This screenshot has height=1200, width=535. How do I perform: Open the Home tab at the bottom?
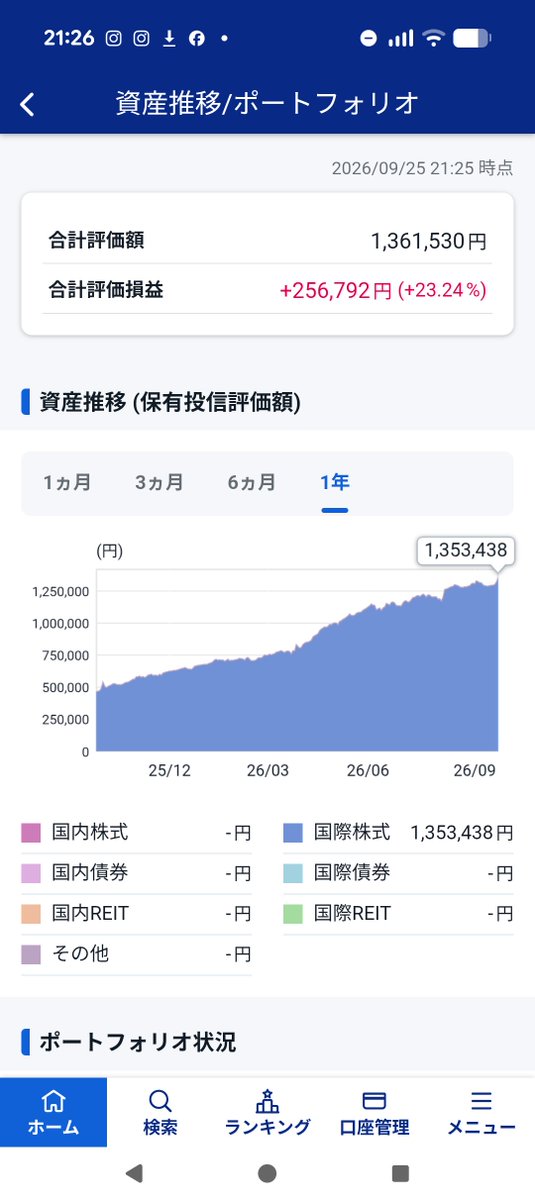tap(53, 1112)
